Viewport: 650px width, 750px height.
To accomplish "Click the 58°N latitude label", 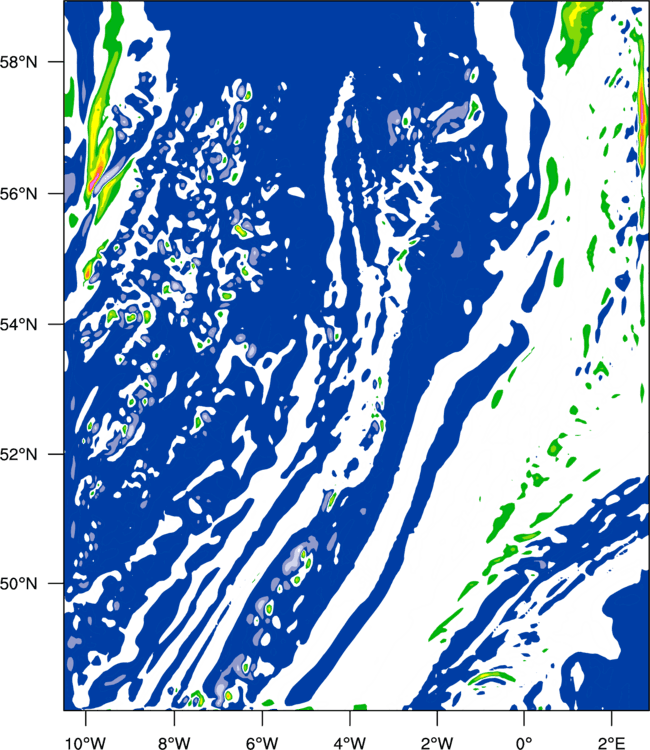I will [x=19, y=62].
